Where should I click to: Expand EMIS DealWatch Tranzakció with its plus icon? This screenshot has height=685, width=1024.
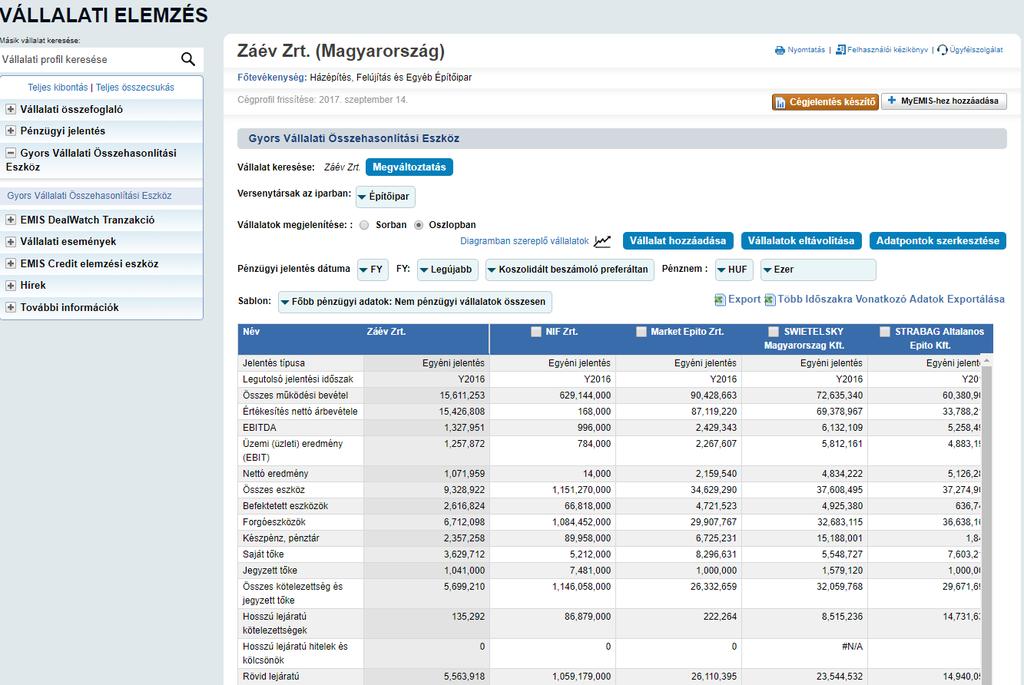10,220
